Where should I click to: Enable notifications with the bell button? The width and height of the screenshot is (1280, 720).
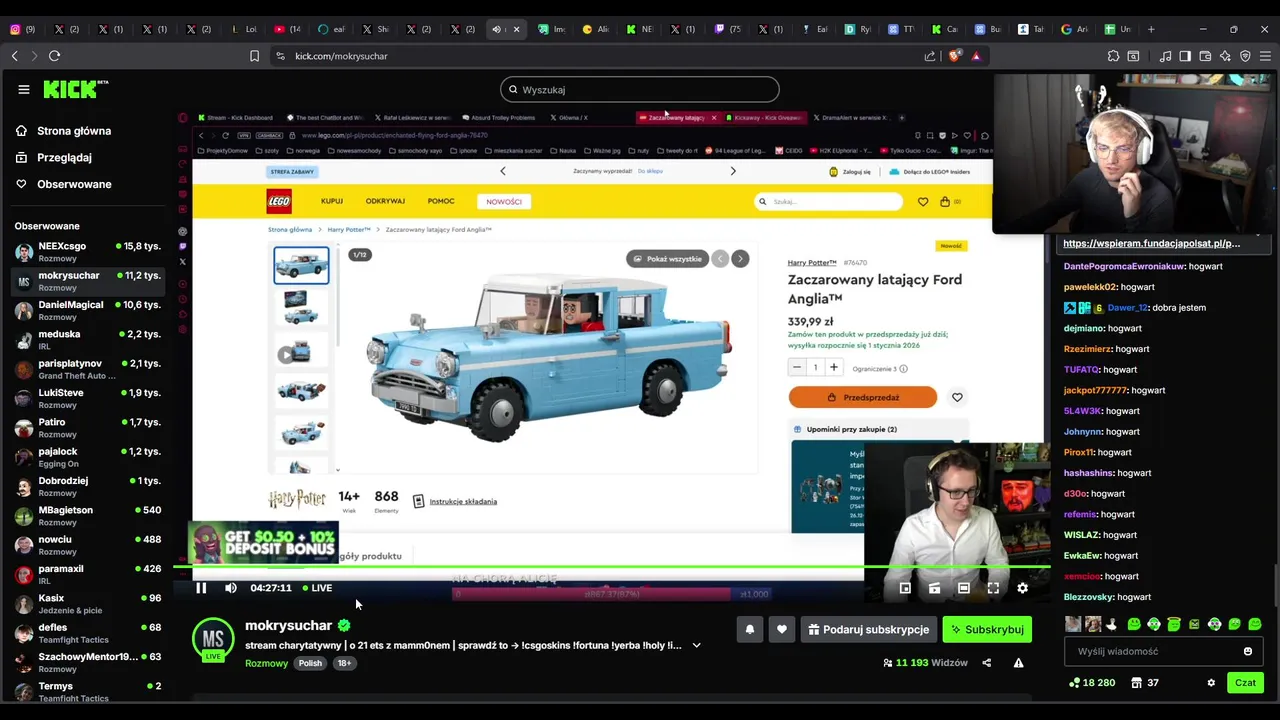point(750,629)
